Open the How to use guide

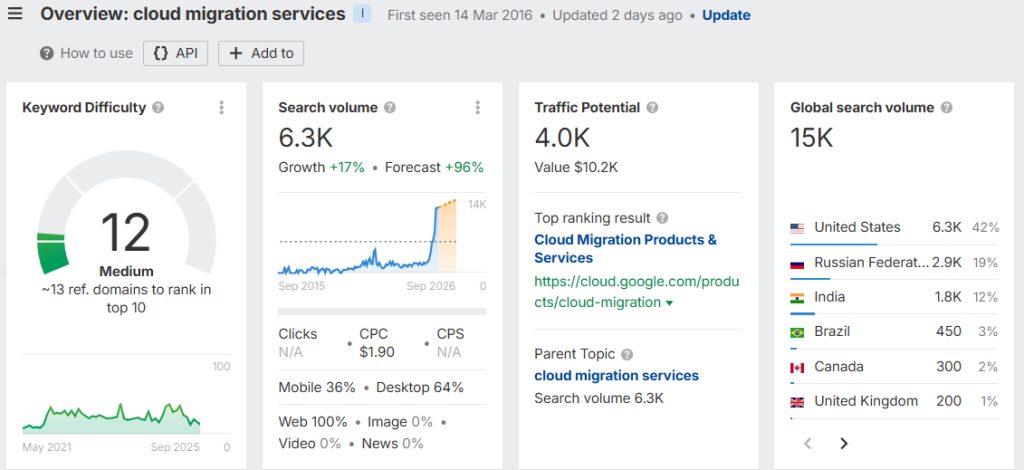(86, 53)
